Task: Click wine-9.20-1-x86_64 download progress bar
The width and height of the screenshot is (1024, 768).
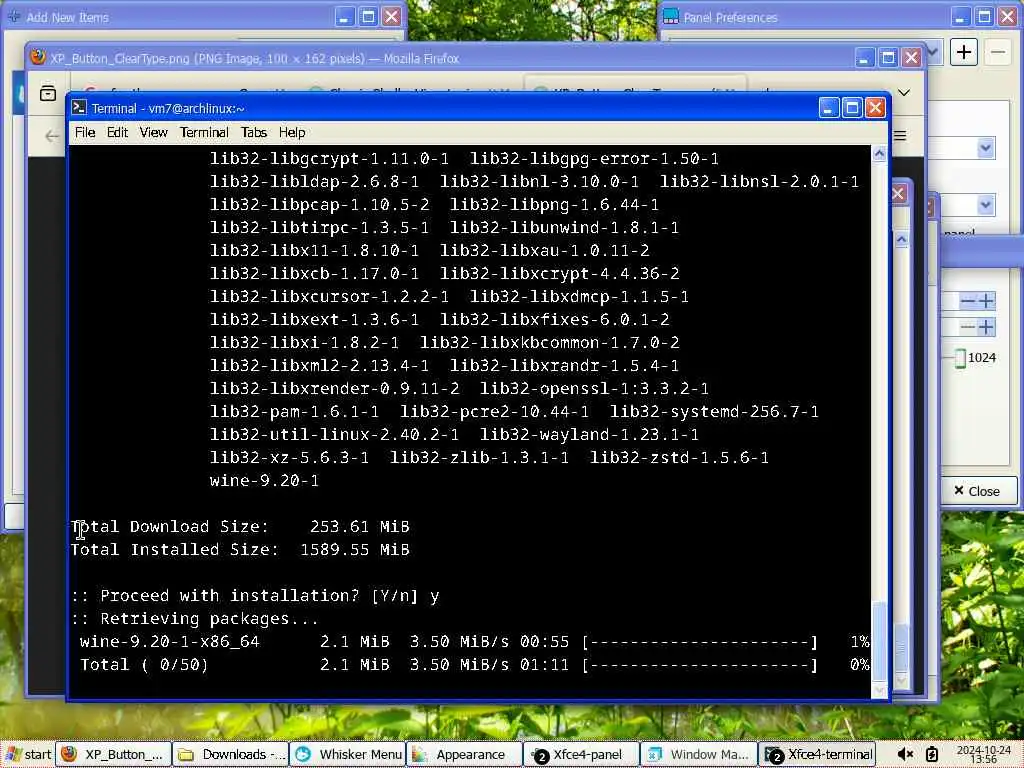Action: coord(700,642)
